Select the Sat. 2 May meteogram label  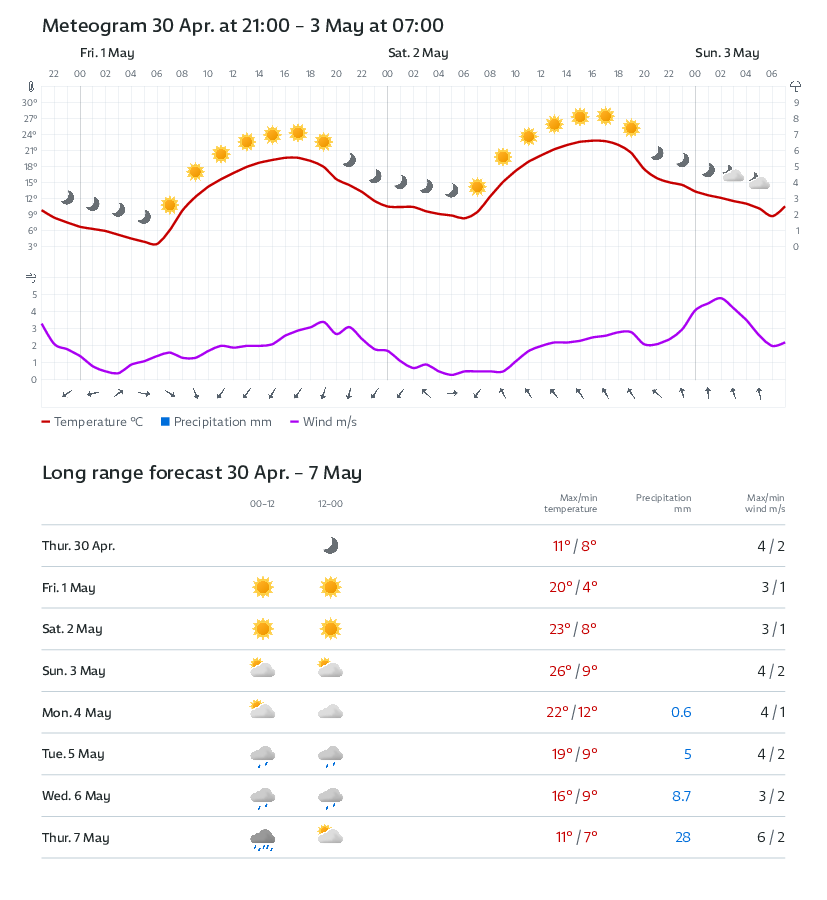click(x=418, y=53)
